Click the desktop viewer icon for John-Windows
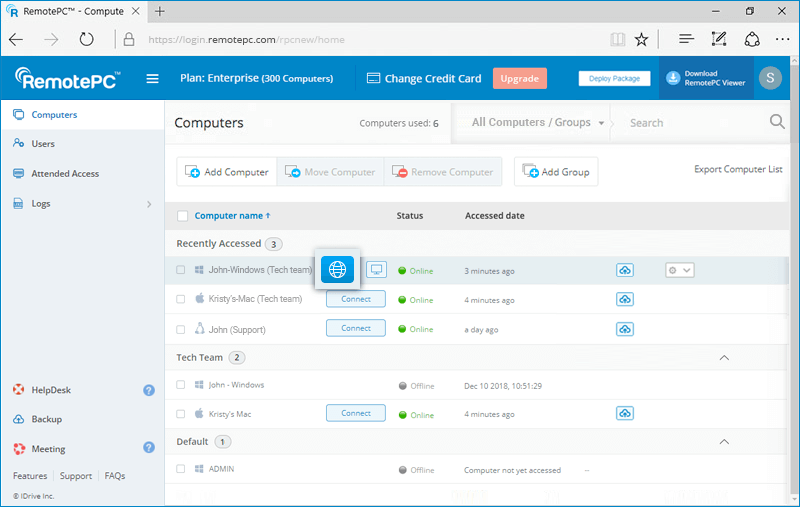 [377, 269]
